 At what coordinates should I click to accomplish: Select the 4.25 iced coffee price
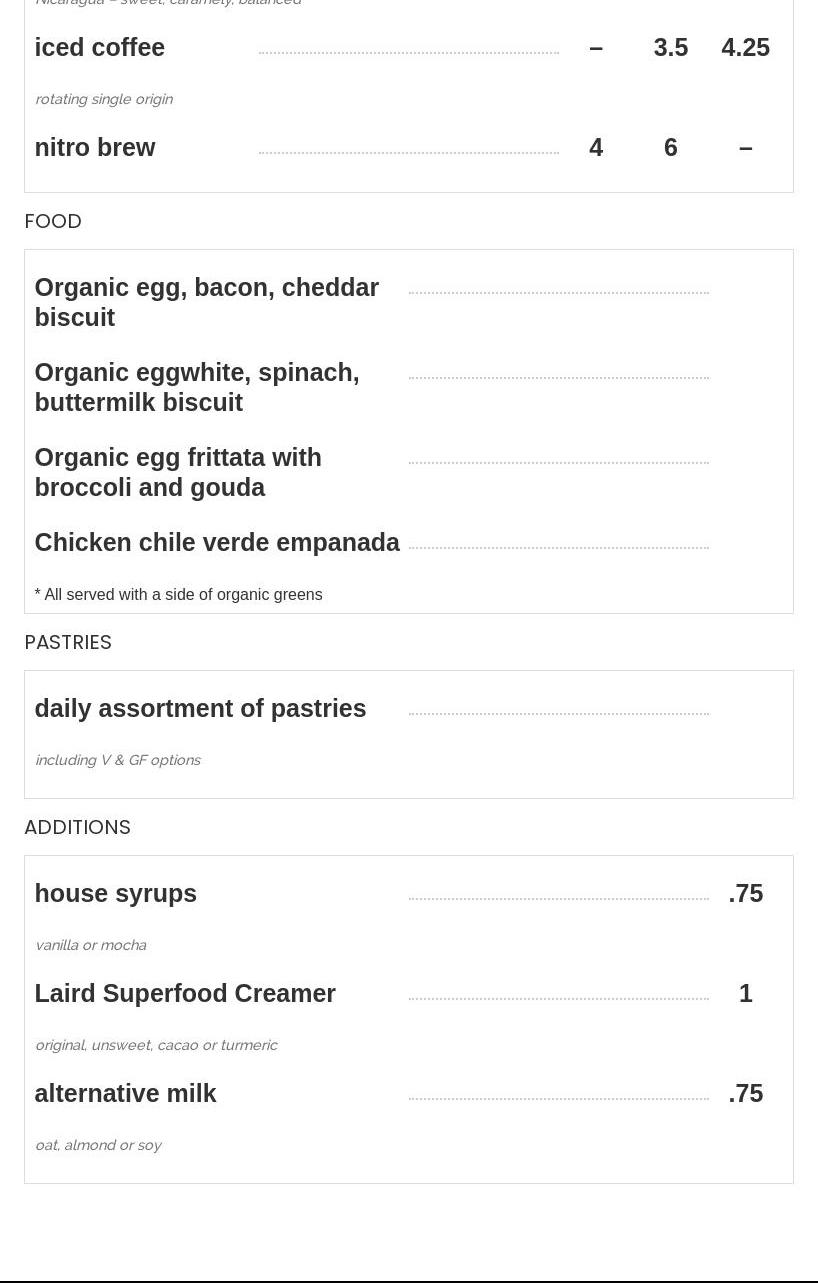pos(745,48)
